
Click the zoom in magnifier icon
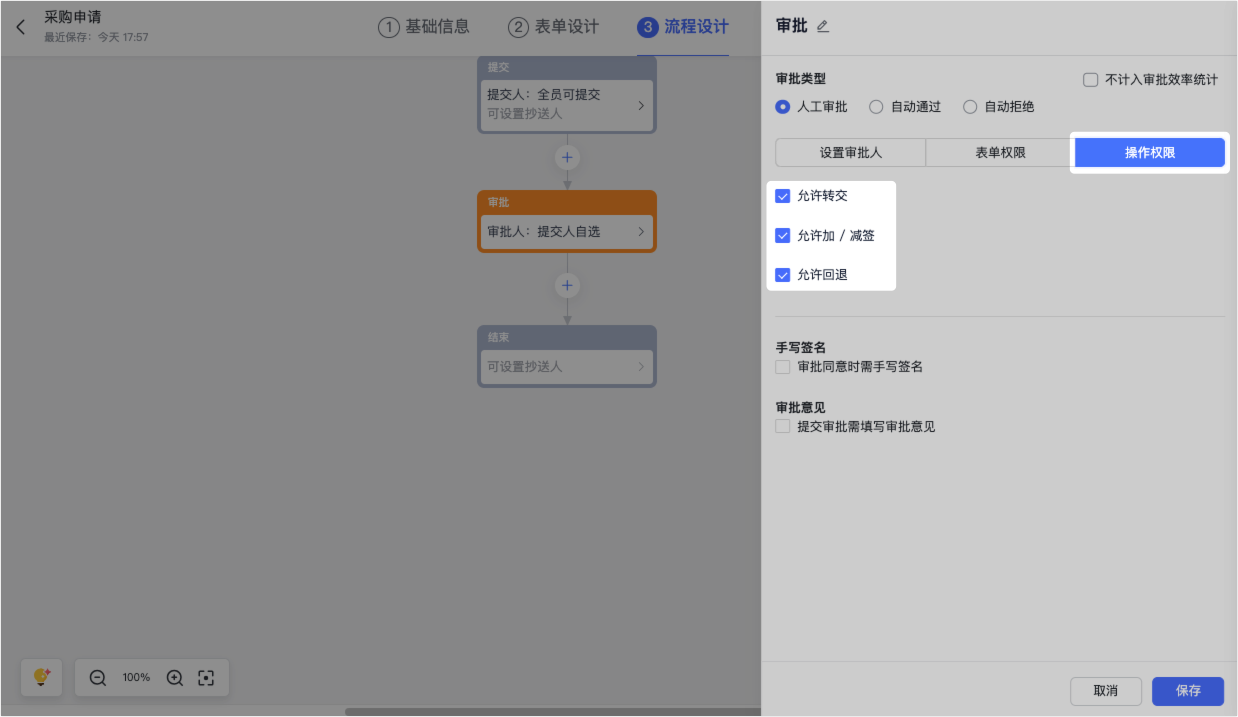point(175,678)
